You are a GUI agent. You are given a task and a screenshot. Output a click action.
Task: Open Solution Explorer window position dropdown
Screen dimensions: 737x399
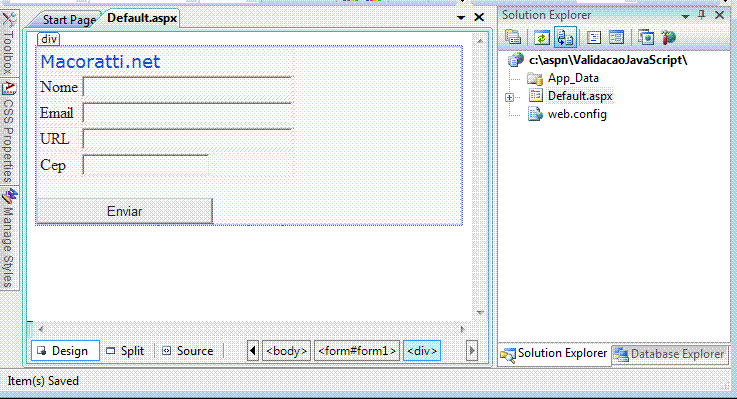tap(685, 16)
